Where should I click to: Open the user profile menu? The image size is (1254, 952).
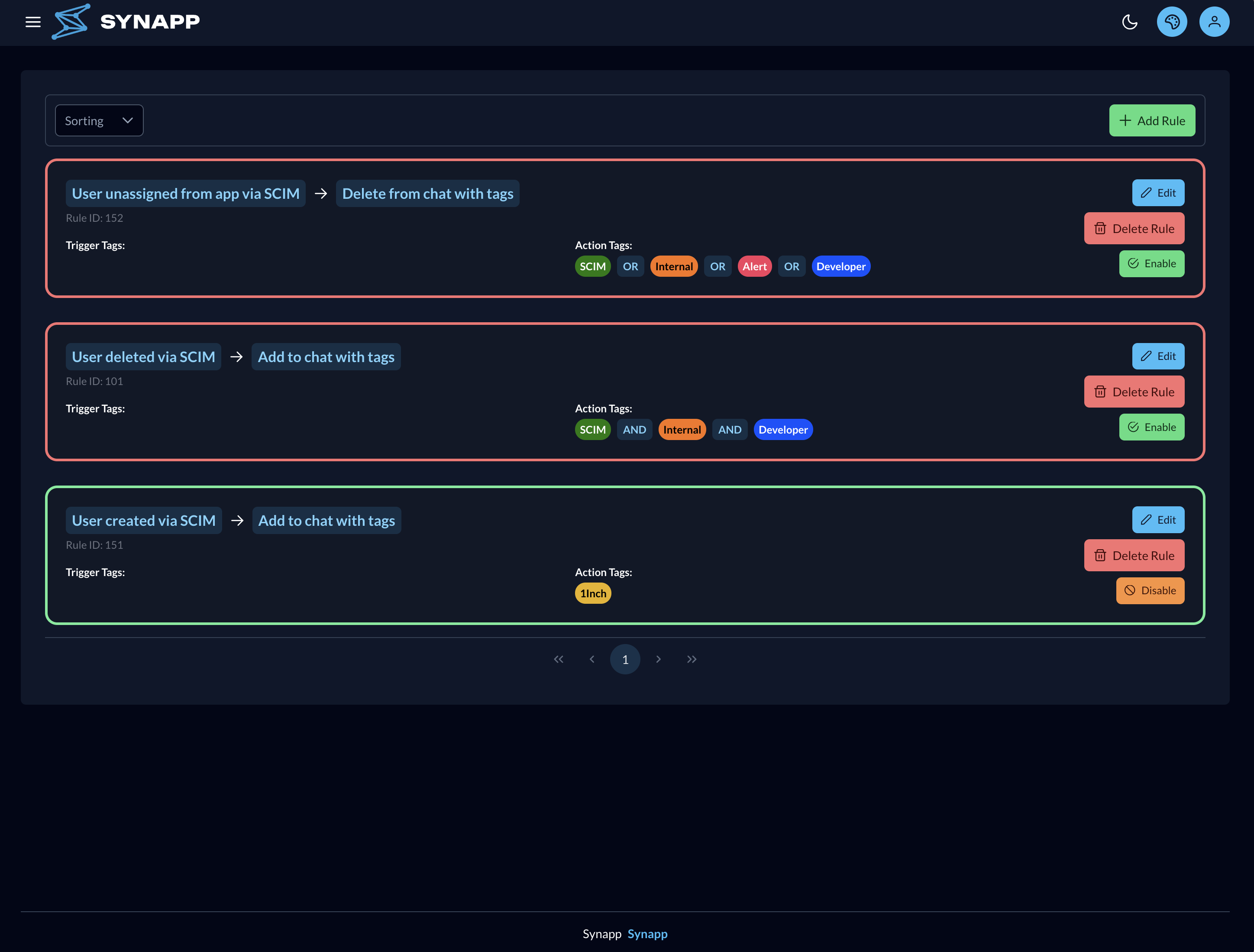point(1214,22)
